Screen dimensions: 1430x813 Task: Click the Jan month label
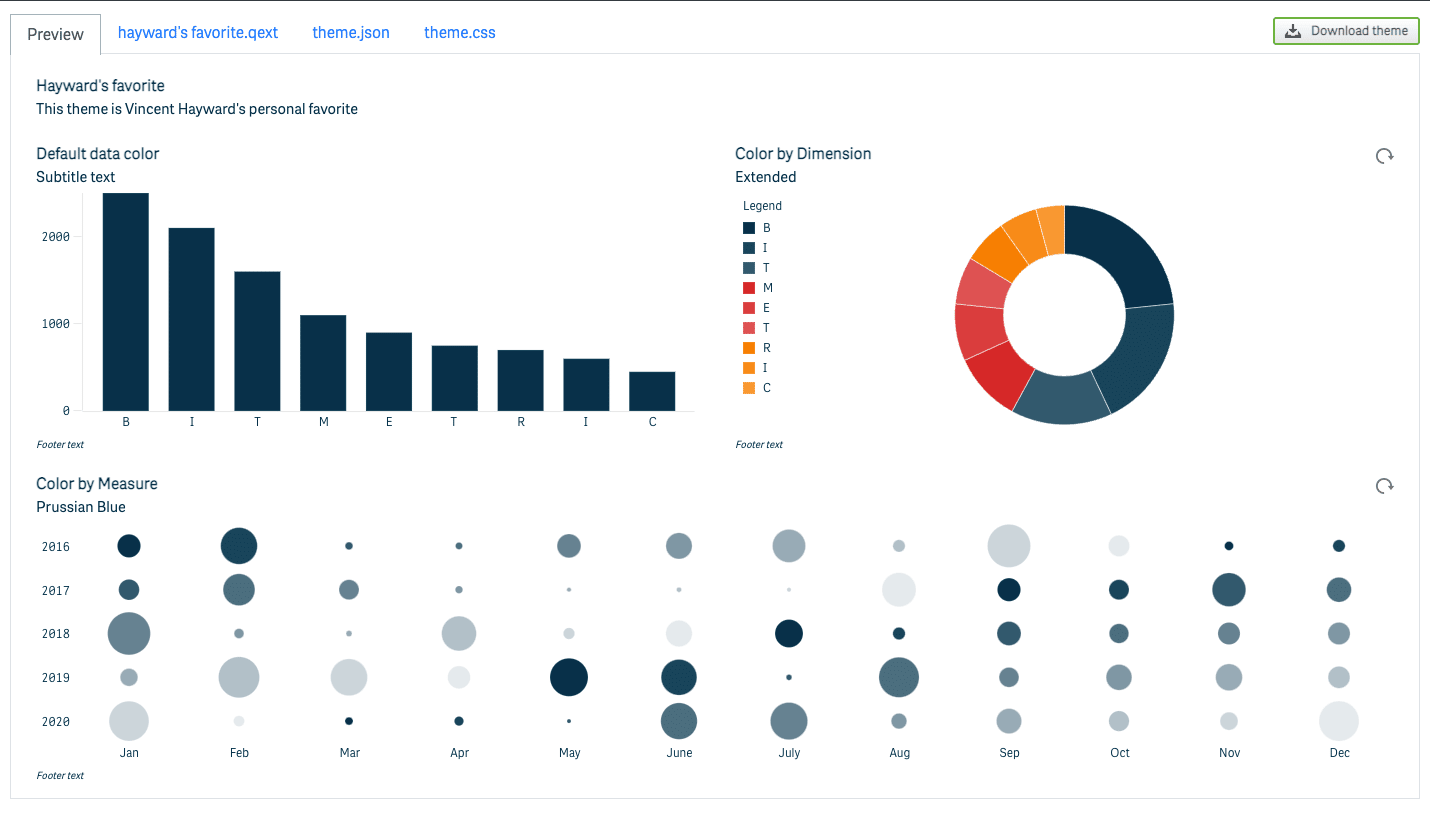(x=129, y=753)
